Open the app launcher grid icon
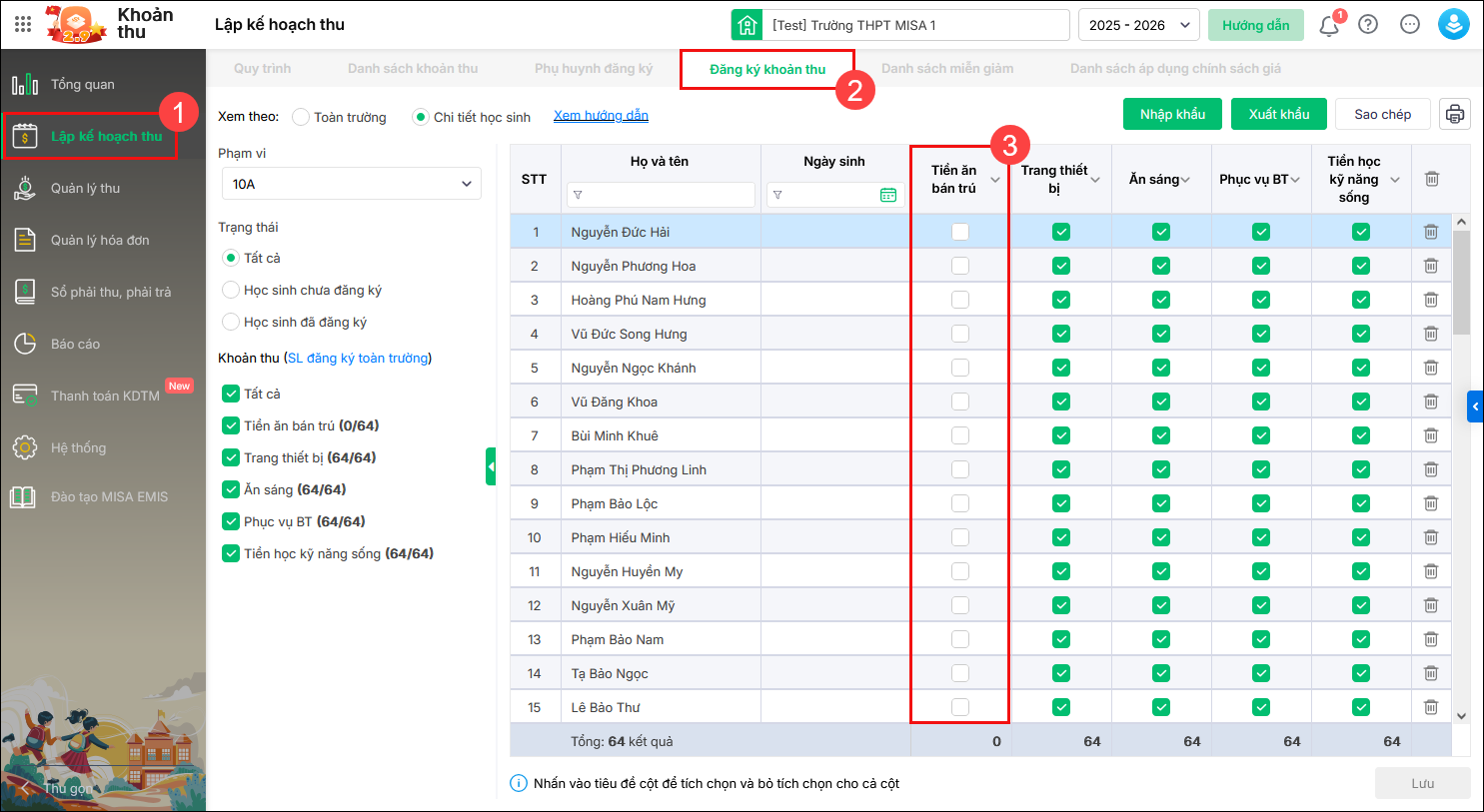 coord(23,24)
